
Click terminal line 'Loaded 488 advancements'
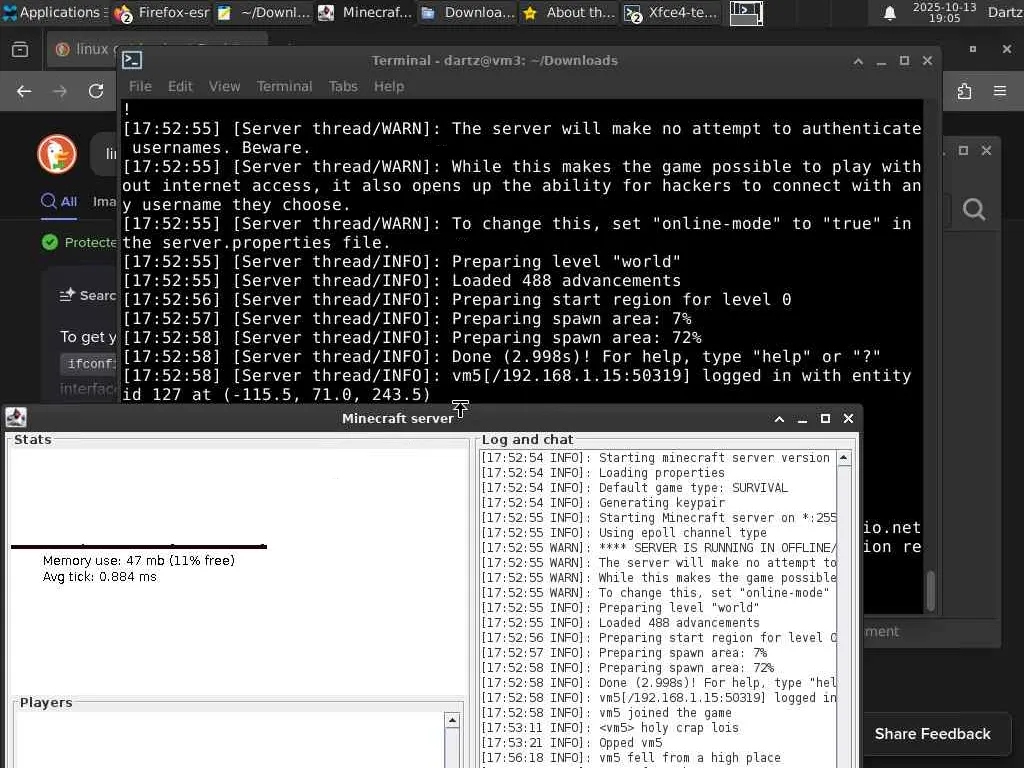coord(566,281)
